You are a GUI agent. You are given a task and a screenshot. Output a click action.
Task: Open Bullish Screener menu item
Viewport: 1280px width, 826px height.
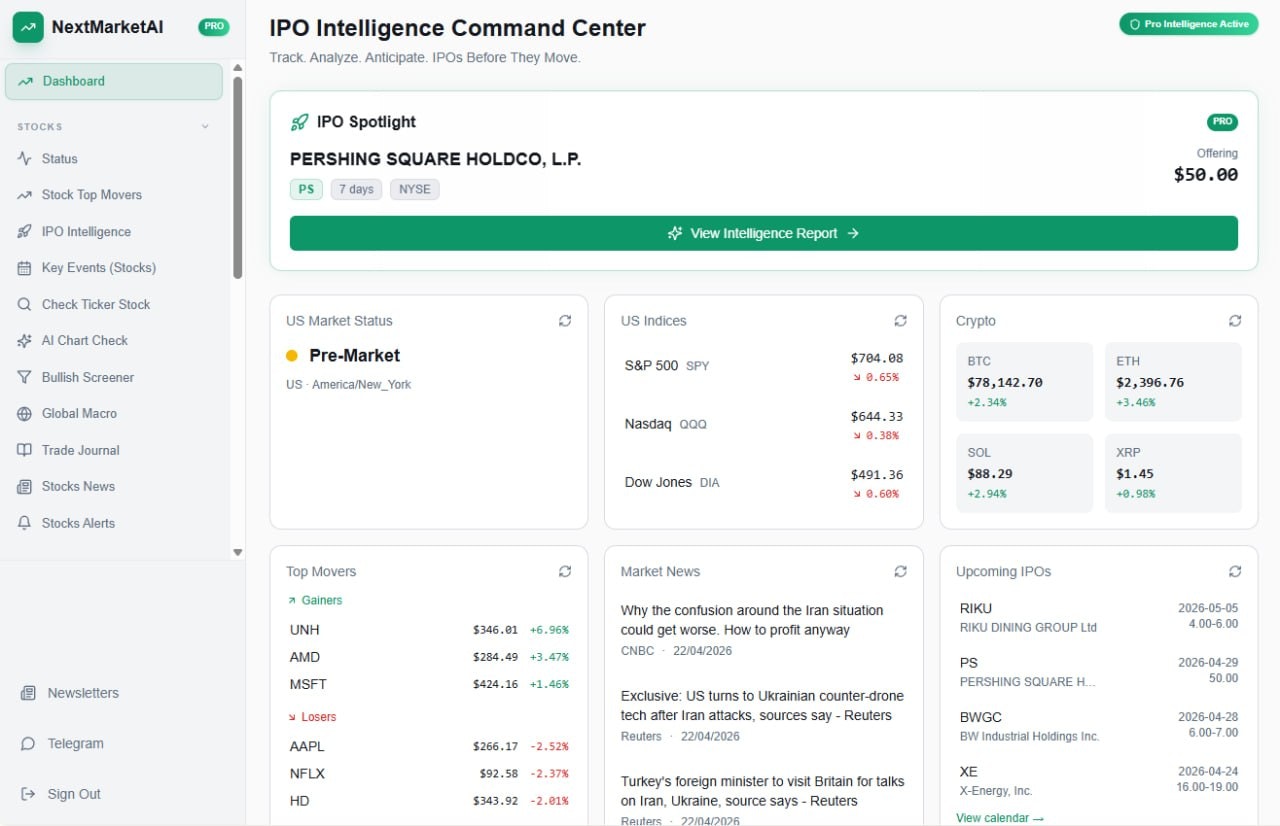pyautogui.click(x=114, y=377)
